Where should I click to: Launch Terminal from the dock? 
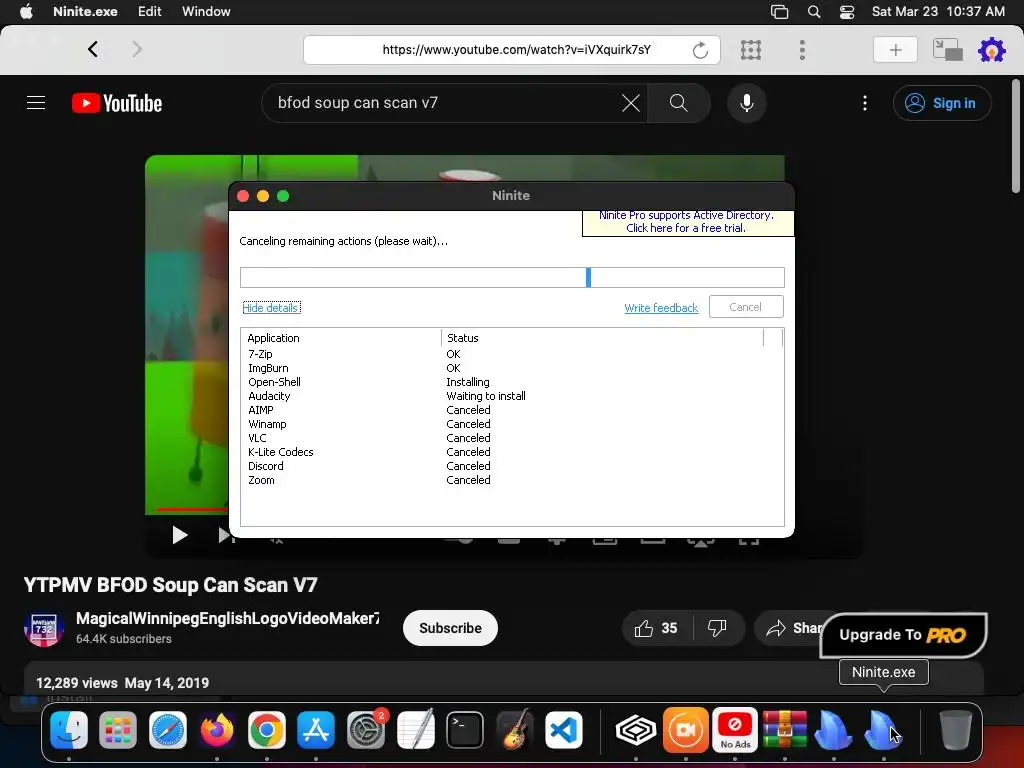click(465, 729)
